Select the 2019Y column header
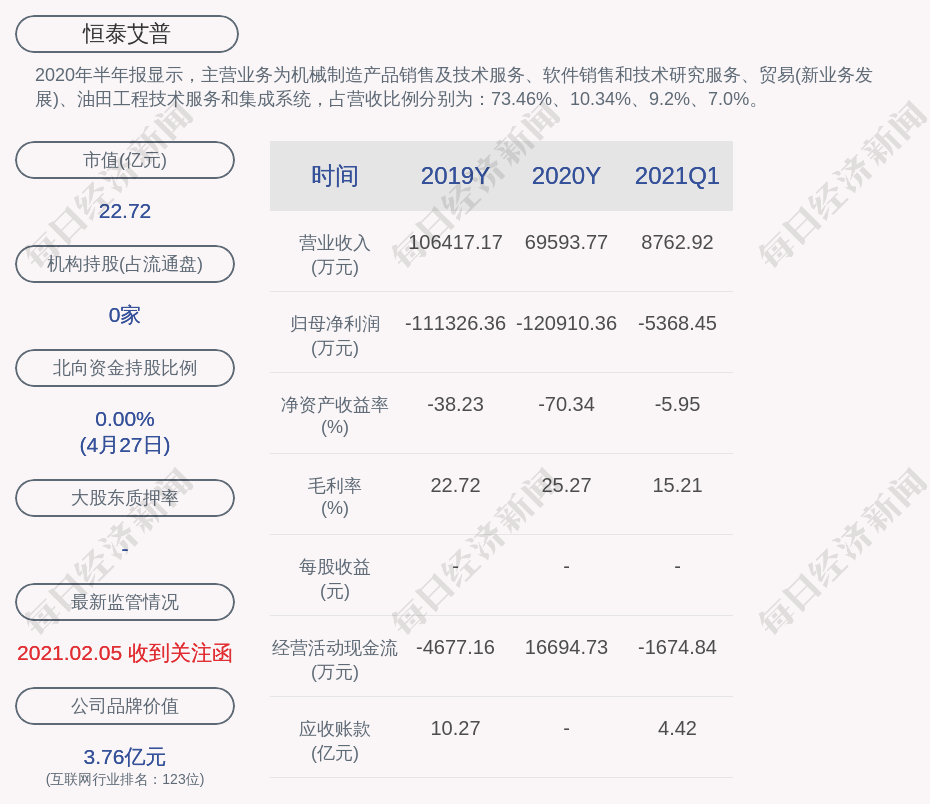The width and height of the screenshot is (930, 804). click(x=455, y=176)
